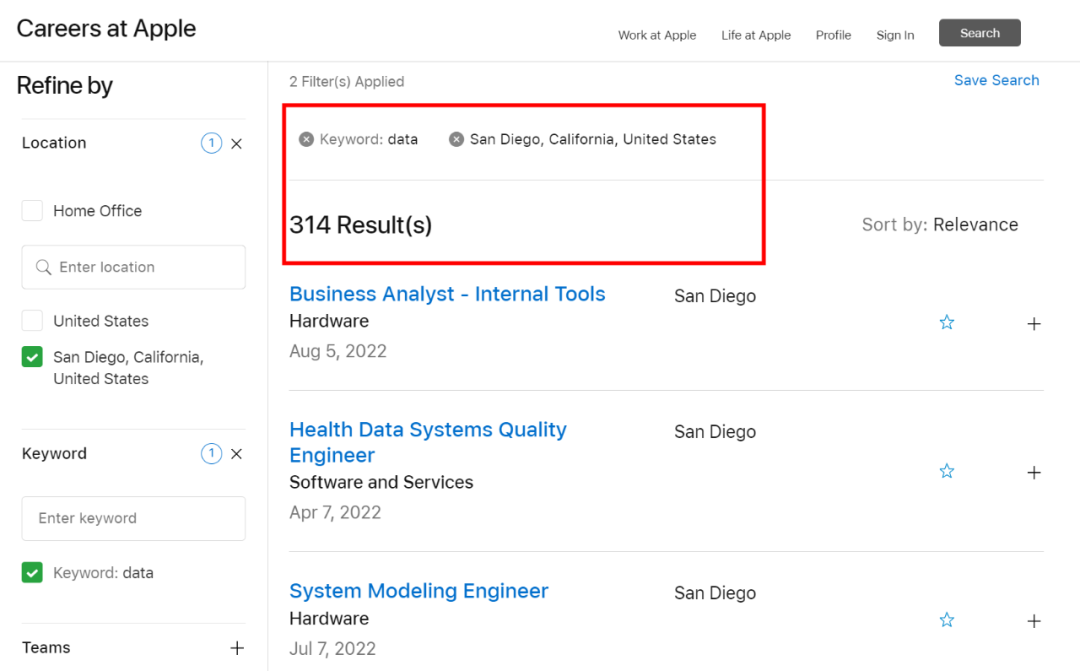
Task: Go to Life at Apple page
Action: click(x=756, y=35)
